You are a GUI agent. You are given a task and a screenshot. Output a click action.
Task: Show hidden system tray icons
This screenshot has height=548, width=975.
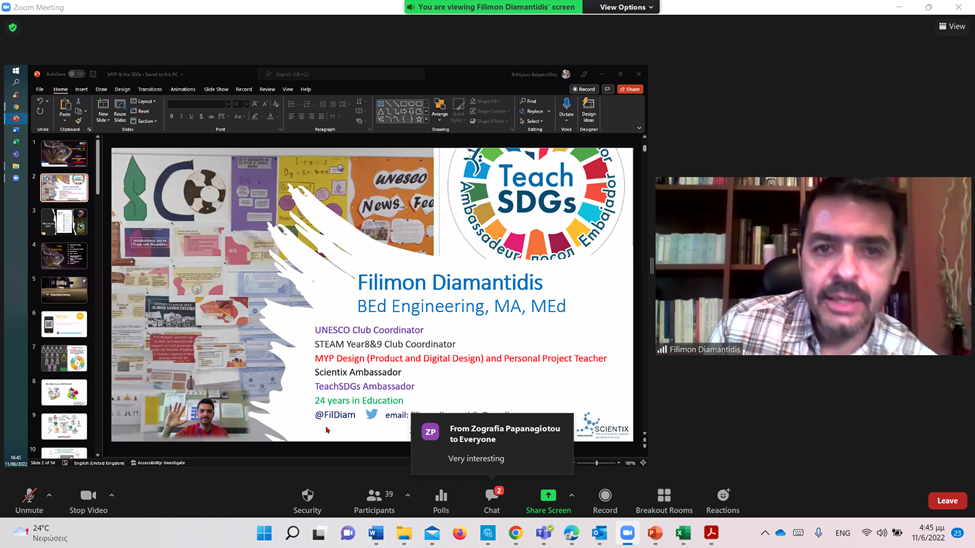coord(765,533)
